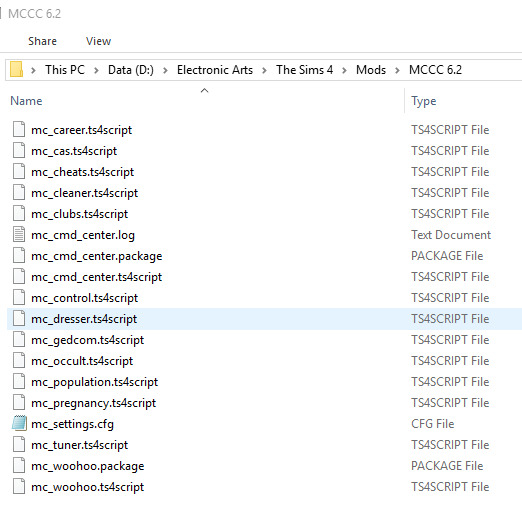Image resolution: width=522 pixels, height=515 pixels.
Task: Select file name mc_career.ts4script
Action: 82,130
